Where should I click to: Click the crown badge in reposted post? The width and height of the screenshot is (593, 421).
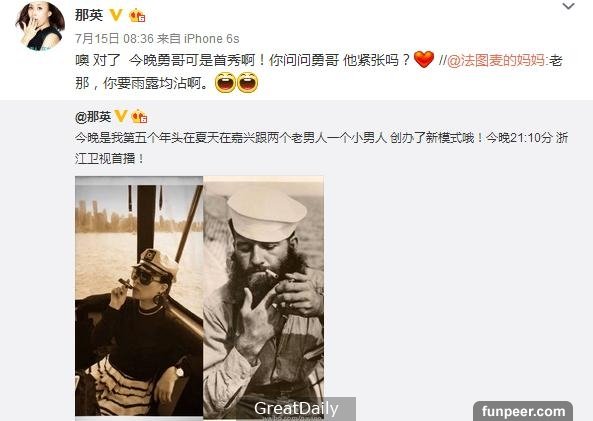(x=139, y=117)
